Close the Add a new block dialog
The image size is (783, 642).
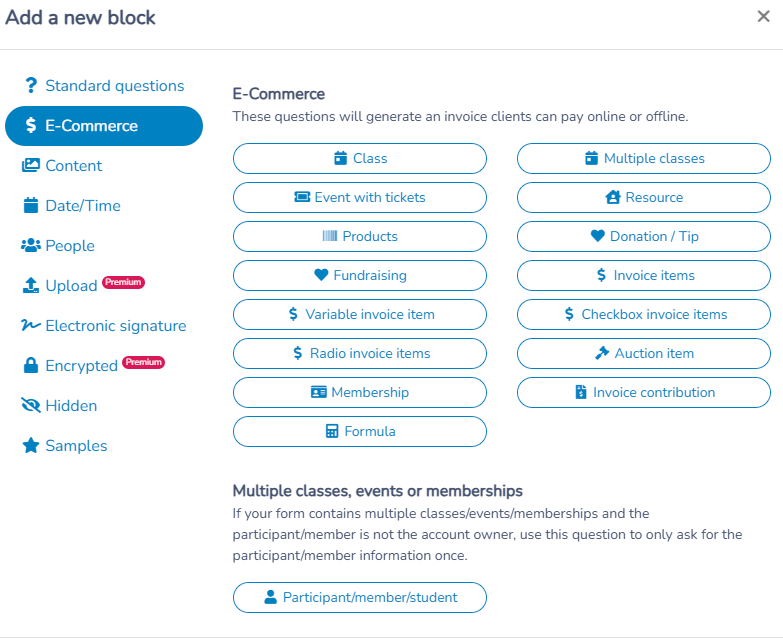click(763, 16)
